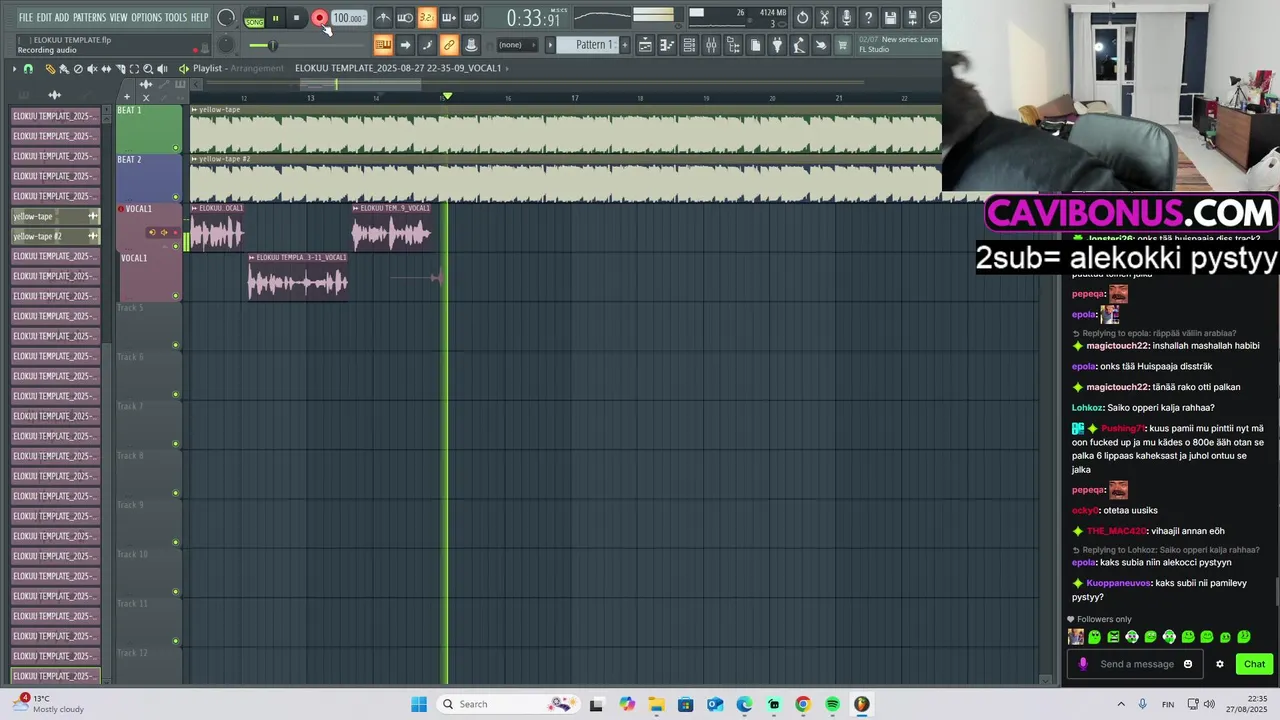Open the plugin picker plug icon
Image resolution: width=1280 pixels, height=720 pixels.
(x=776, y=45)
